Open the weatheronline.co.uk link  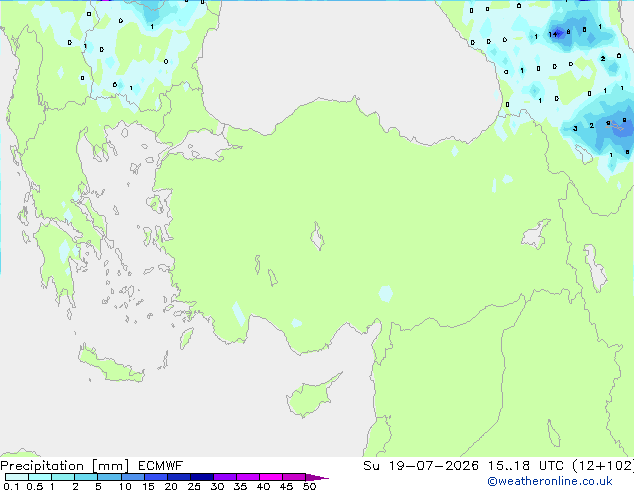coord(550,481)
